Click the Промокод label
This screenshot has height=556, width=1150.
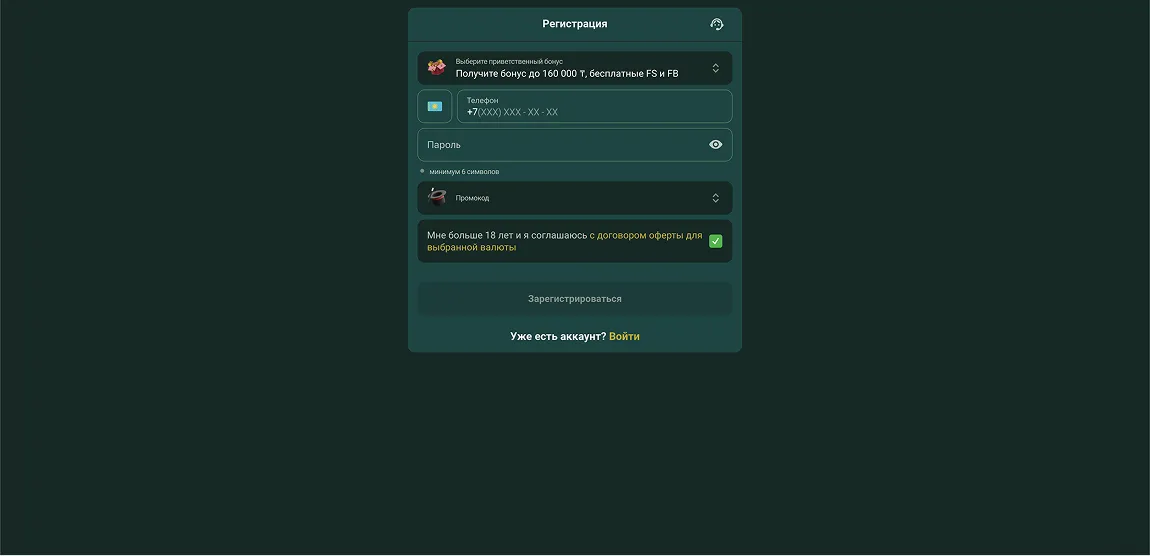pyautogui.click(x=472, y=198)
